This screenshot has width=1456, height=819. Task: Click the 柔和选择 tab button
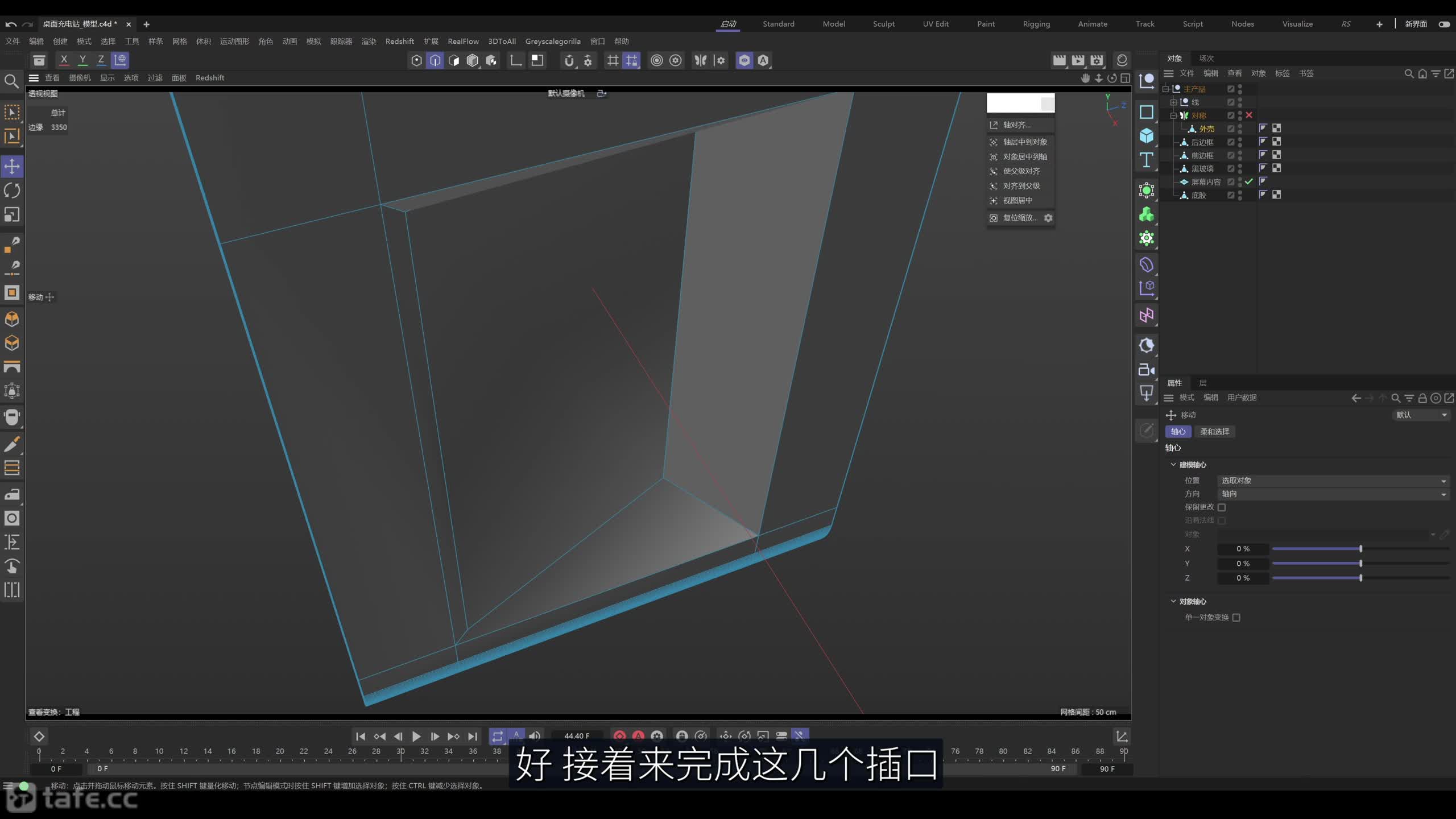tap(1215, 432)
